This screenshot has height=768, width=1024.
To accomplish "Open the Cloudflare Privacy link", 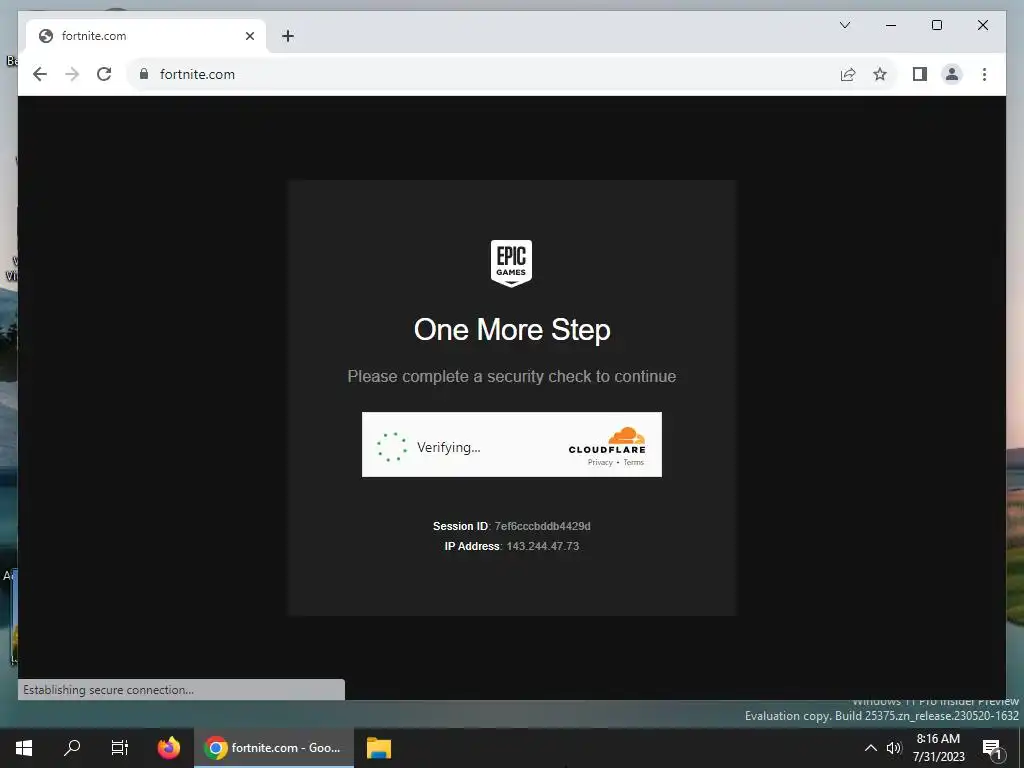I will (x=600, y=462).
